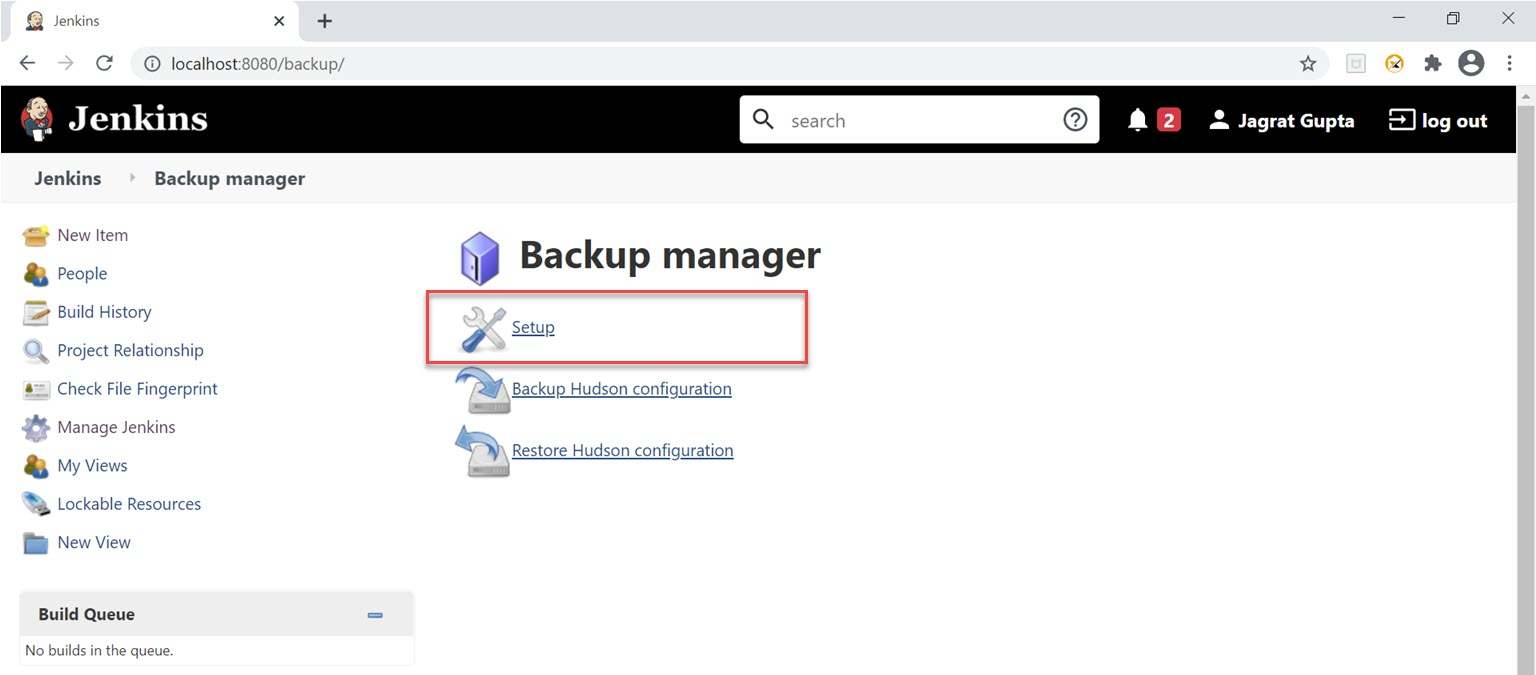This screenshot has width=1536, height=675.
Task: Open New Item from the sidebar
Action: click(x=92, y=235)
